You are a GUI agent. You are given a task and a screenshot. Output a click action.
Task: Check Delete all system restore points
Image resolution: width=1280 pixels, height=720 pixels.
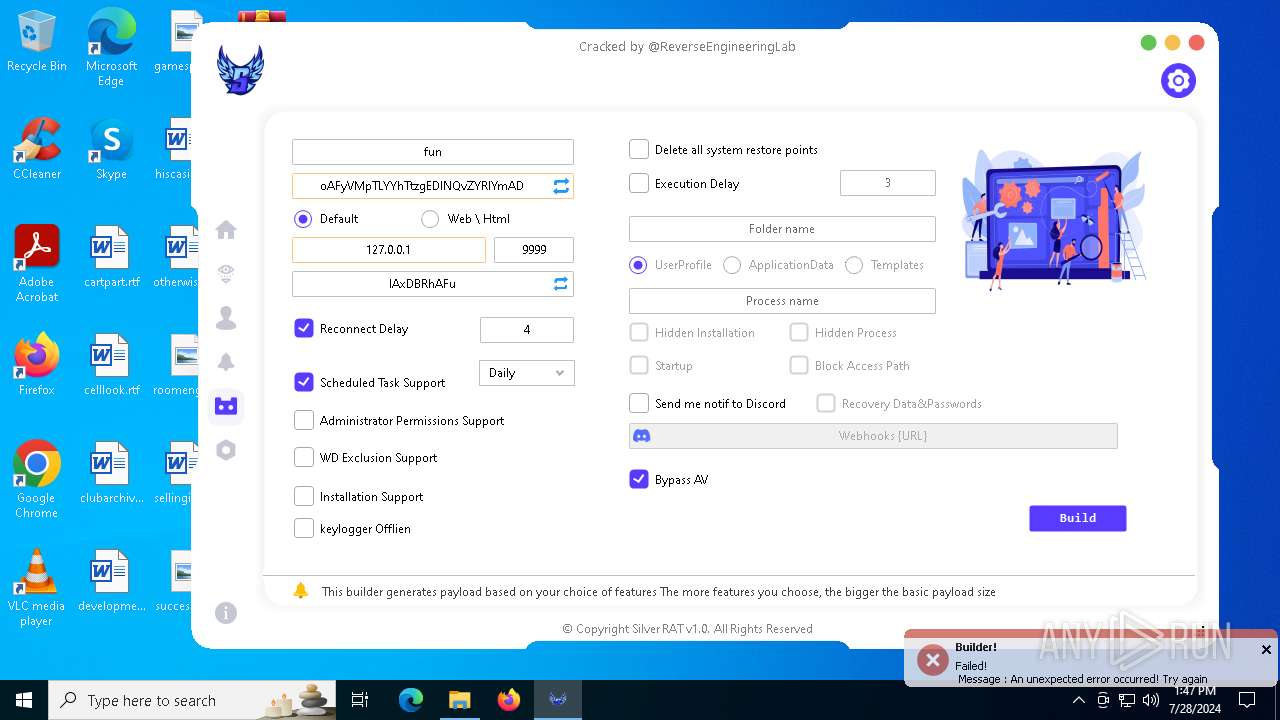[639, 149]
